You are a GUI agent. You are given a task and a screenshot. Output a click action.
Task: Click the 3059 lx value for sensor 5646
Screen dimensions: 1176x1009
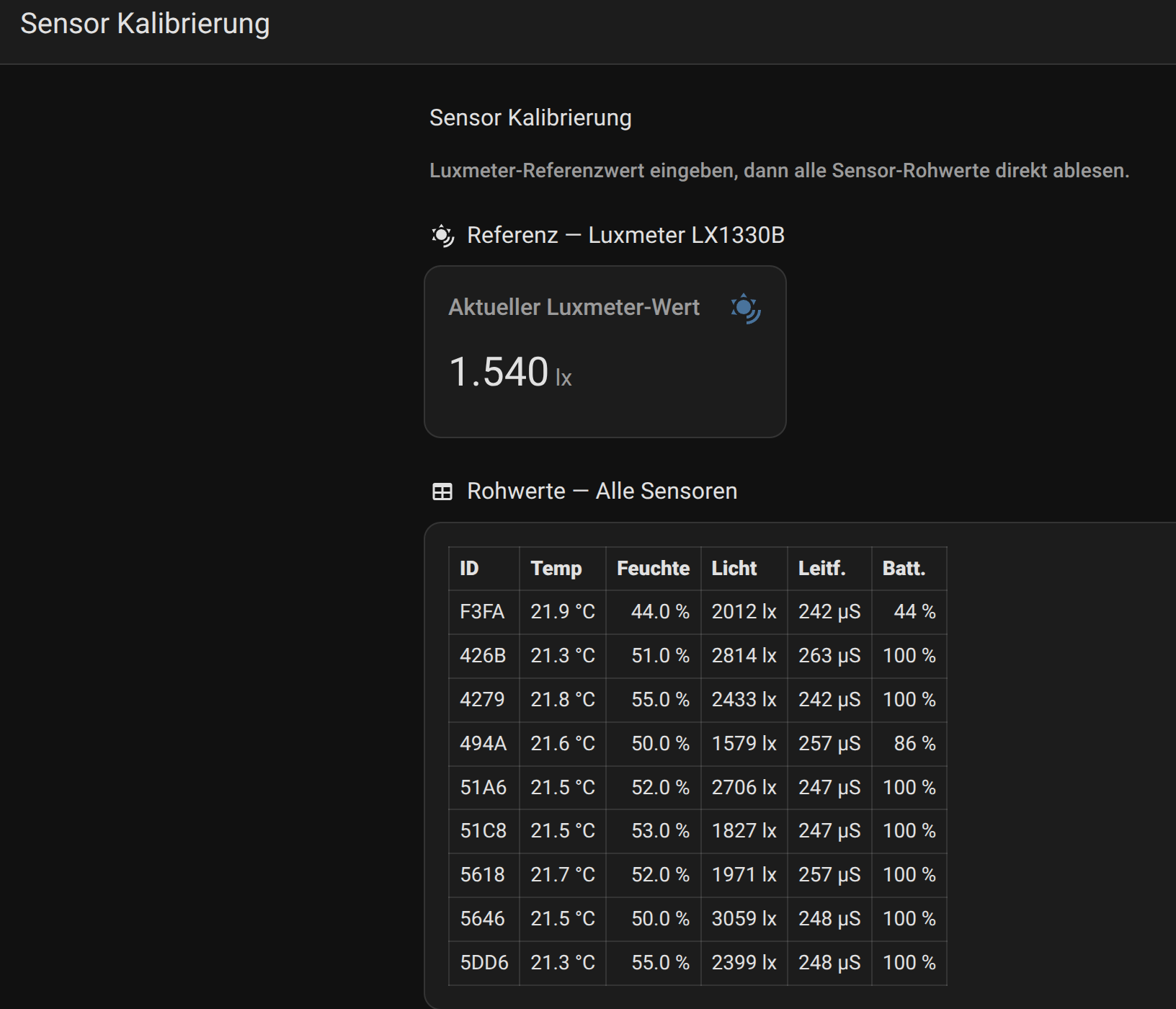coord(744,919)
